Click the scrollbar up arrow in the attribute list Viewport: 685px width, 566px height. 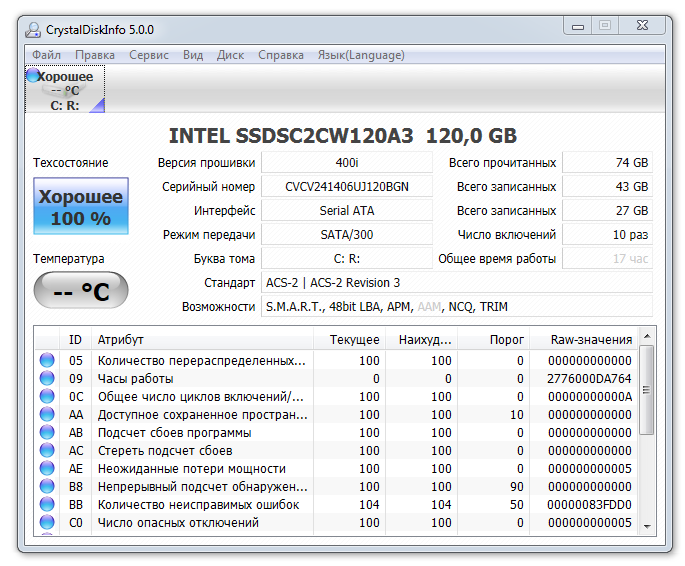point(647,338)
